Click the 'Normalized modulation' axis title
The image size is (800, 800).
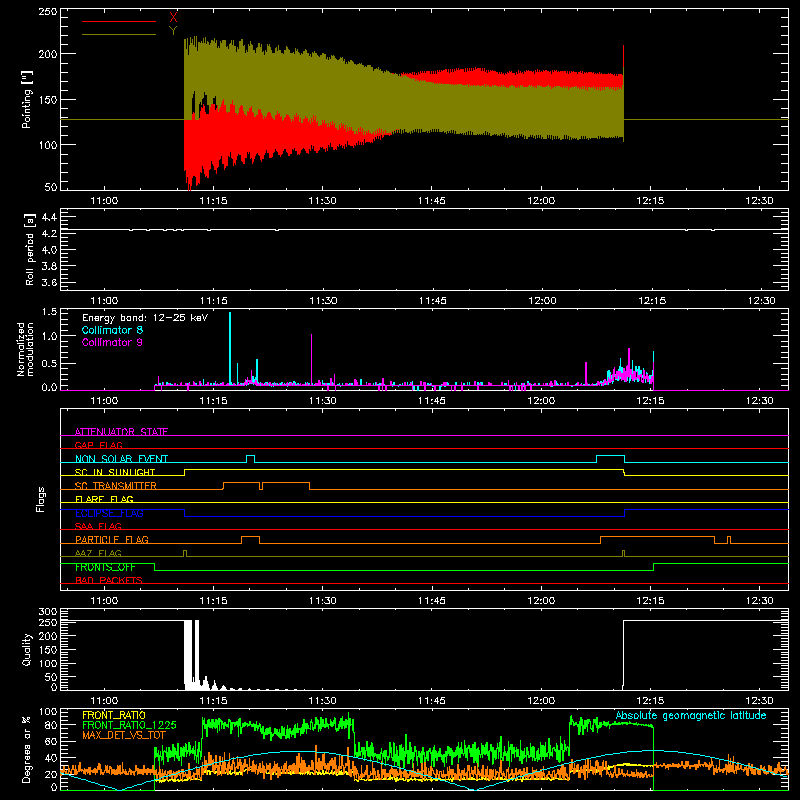click(x=25, y=349)
